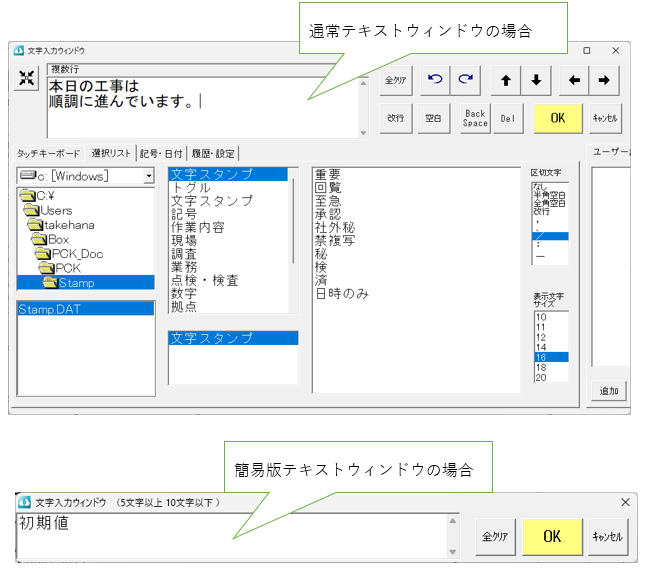Open the c: [Windows] drive dropdown
This screenshot has width=646, height=572.
tap(149, 176)
